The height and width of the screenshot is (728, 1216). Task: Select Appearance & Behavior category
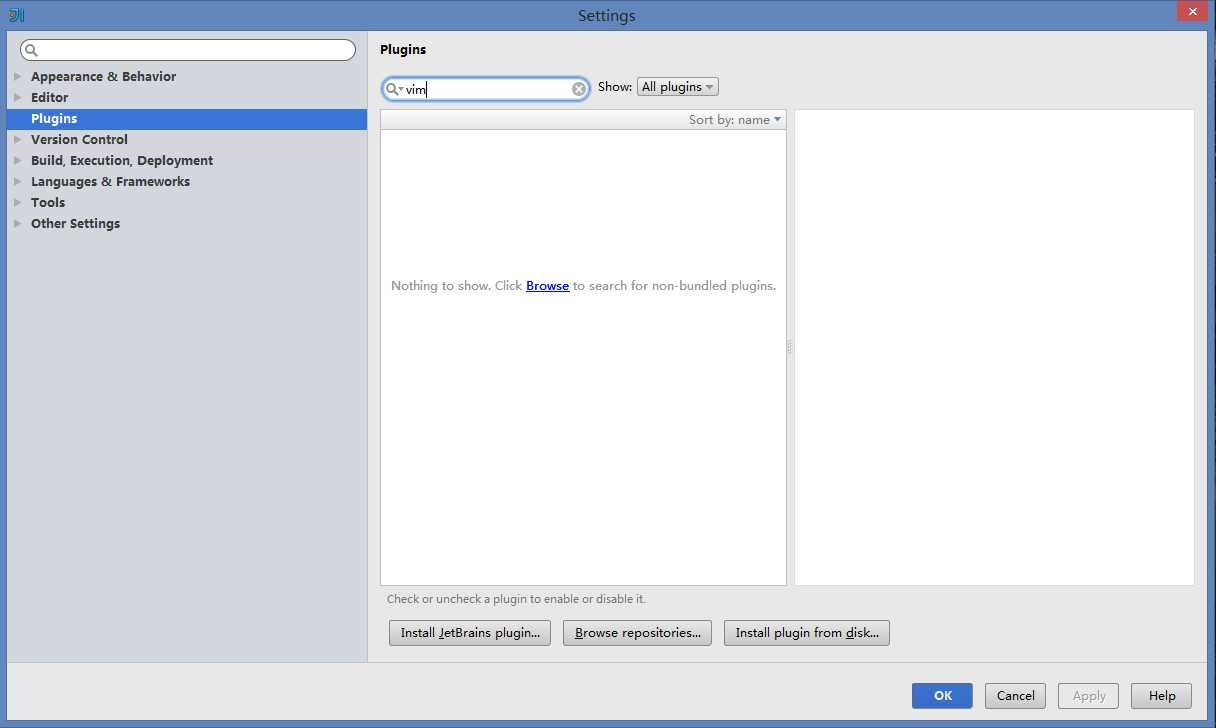click(x=103, y=76)
